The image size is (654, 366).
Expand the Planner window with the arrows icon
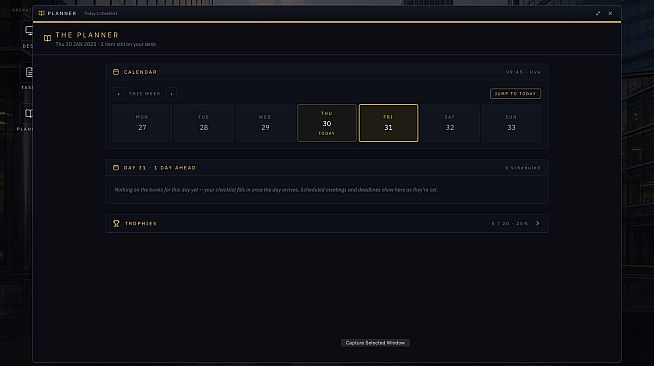(x=598, y=13)
